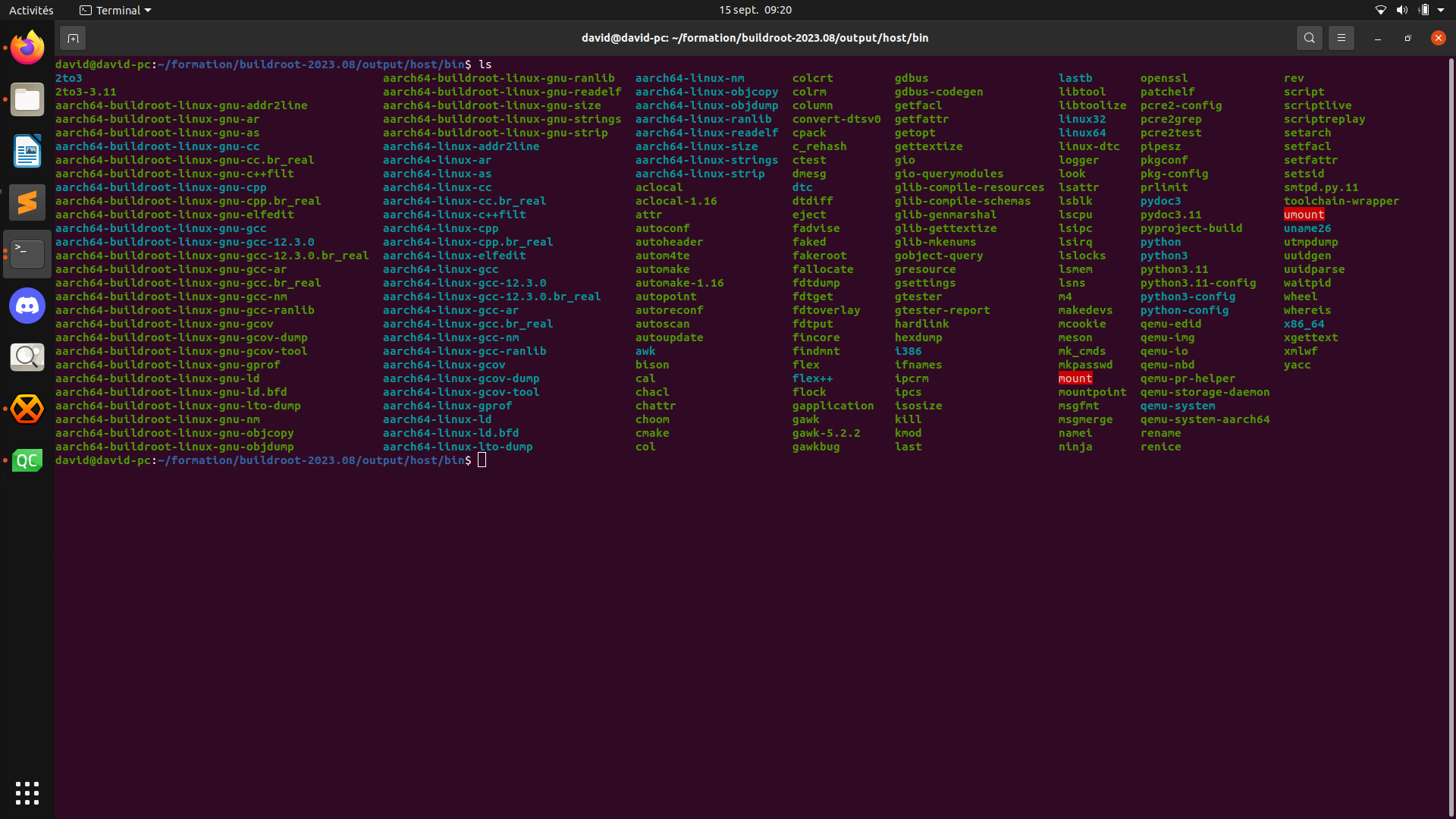The width and height of the screenshot is (1456, 819).
Task: Click the gawk-5.2.2 entry
Action: pyautogui.click(x=826, y=433)
